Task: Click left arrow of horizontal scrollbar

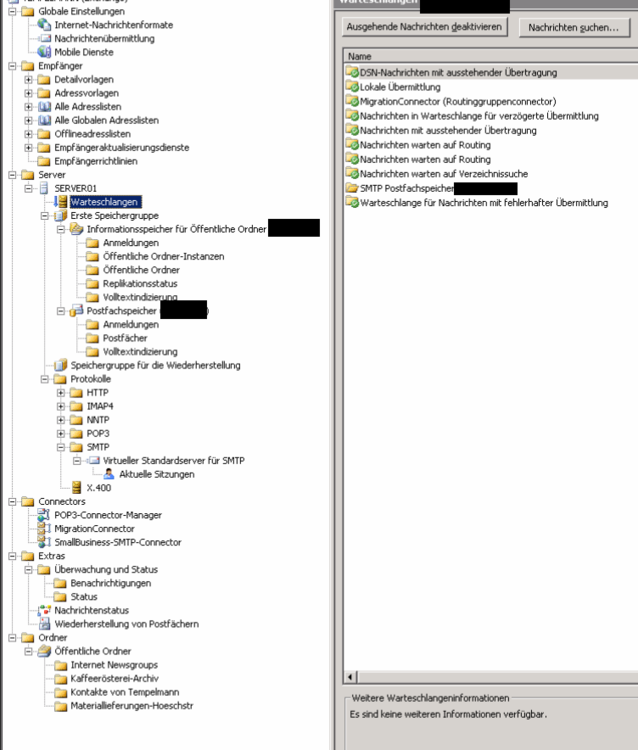Action: [x=350, y=677]
